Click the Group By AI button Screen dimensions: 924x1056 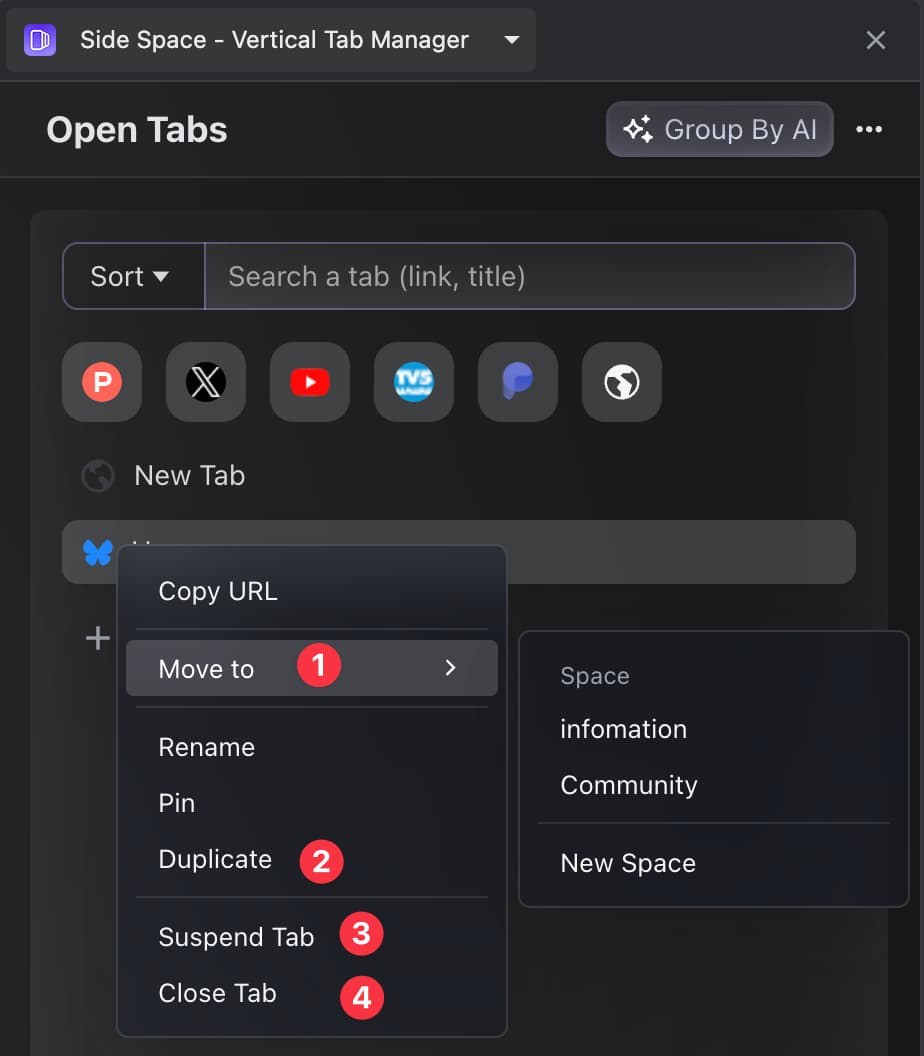pyautogui.click(x=719, y=129)
